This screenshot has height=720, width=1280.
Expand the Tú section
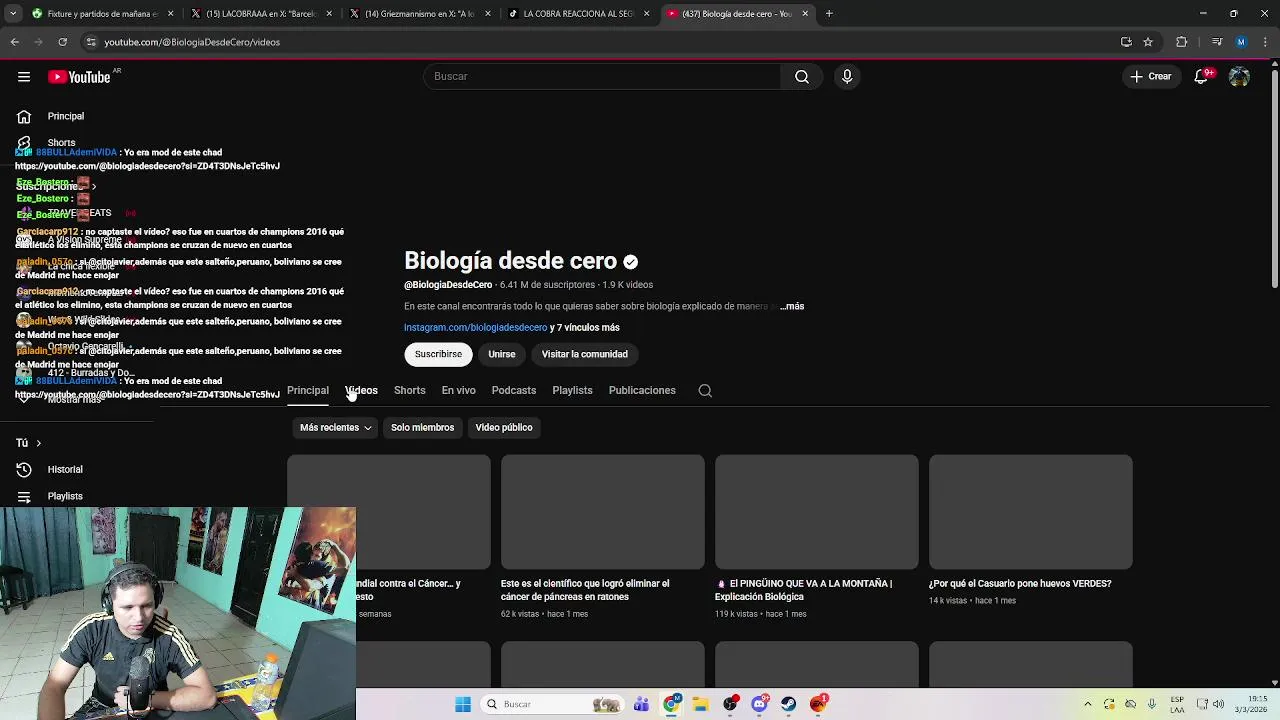click(x=28, y=442)
